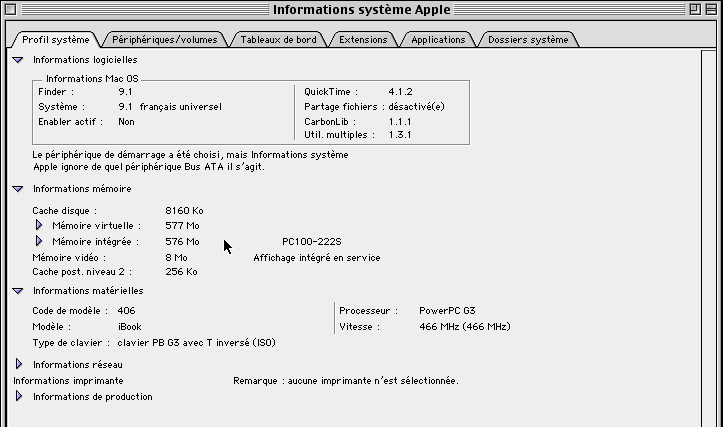Viewport: 723px width, 427px height.
Task: Select the text 'français universel'
Action: pyautogui.click(x=180, y=107)
